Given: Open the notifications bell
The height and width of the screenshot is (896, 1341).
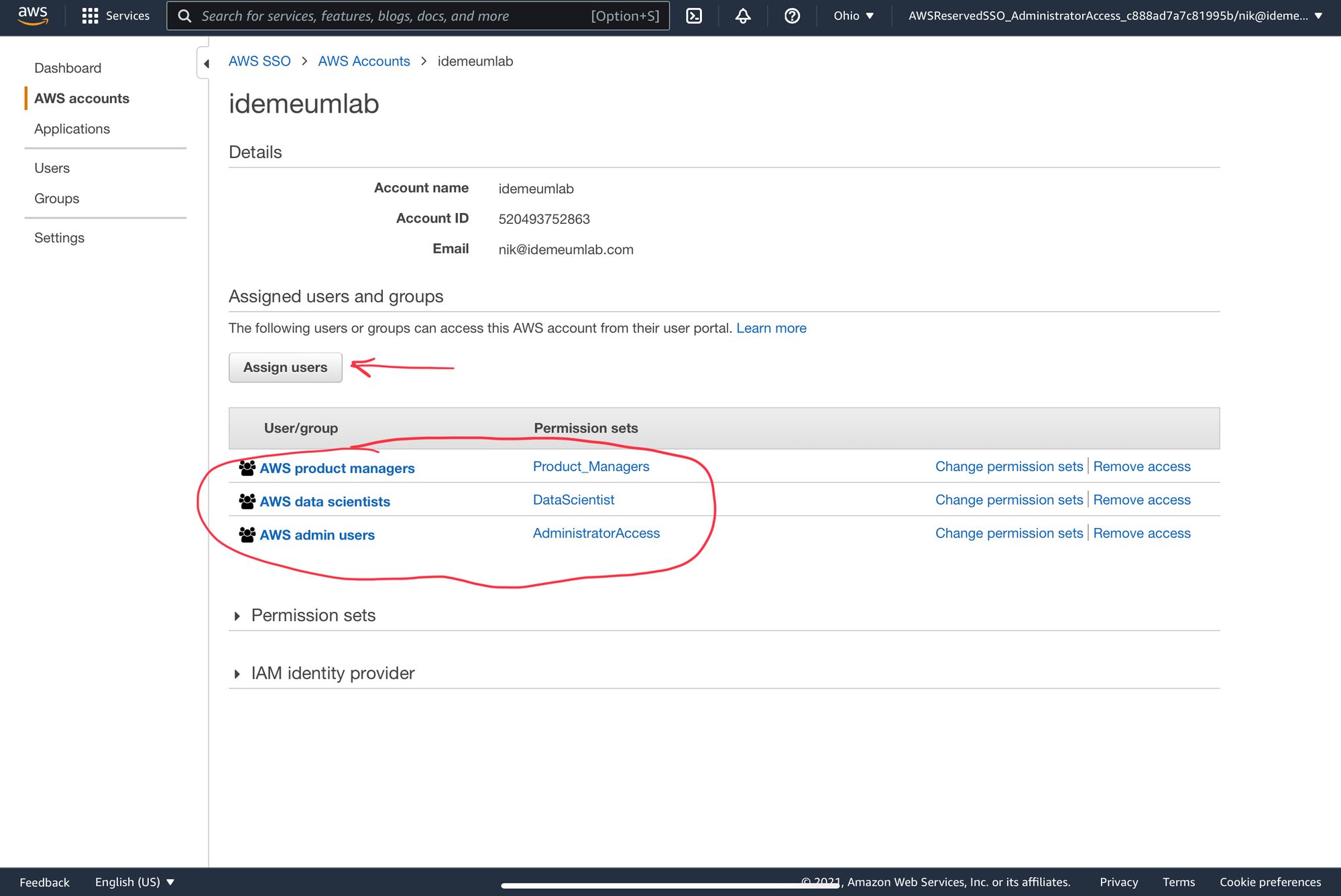Looking at the screenshot, I should 743,16.
